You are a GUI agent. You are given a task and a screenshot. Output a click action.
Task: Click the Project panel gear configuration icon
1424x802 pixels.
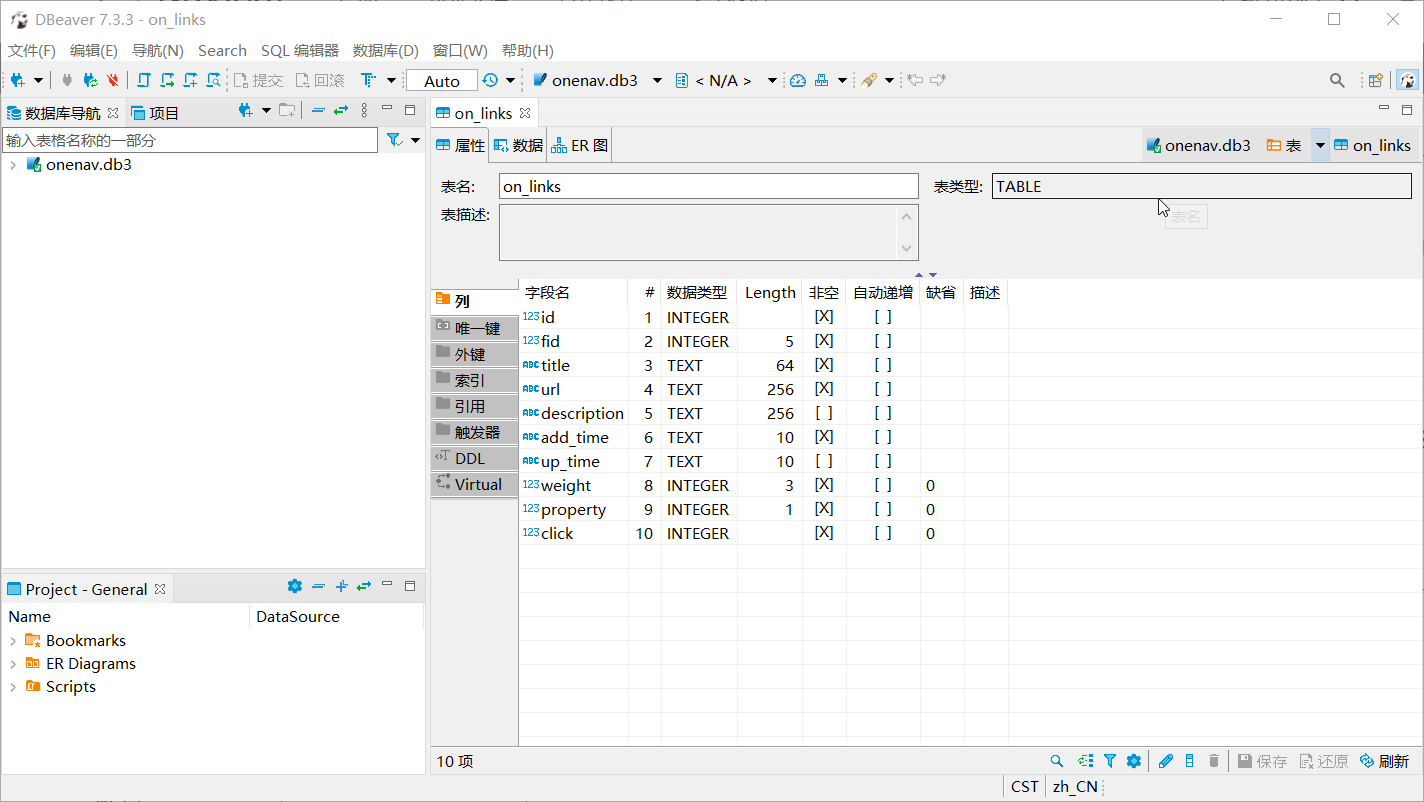(x=294, y=587)
